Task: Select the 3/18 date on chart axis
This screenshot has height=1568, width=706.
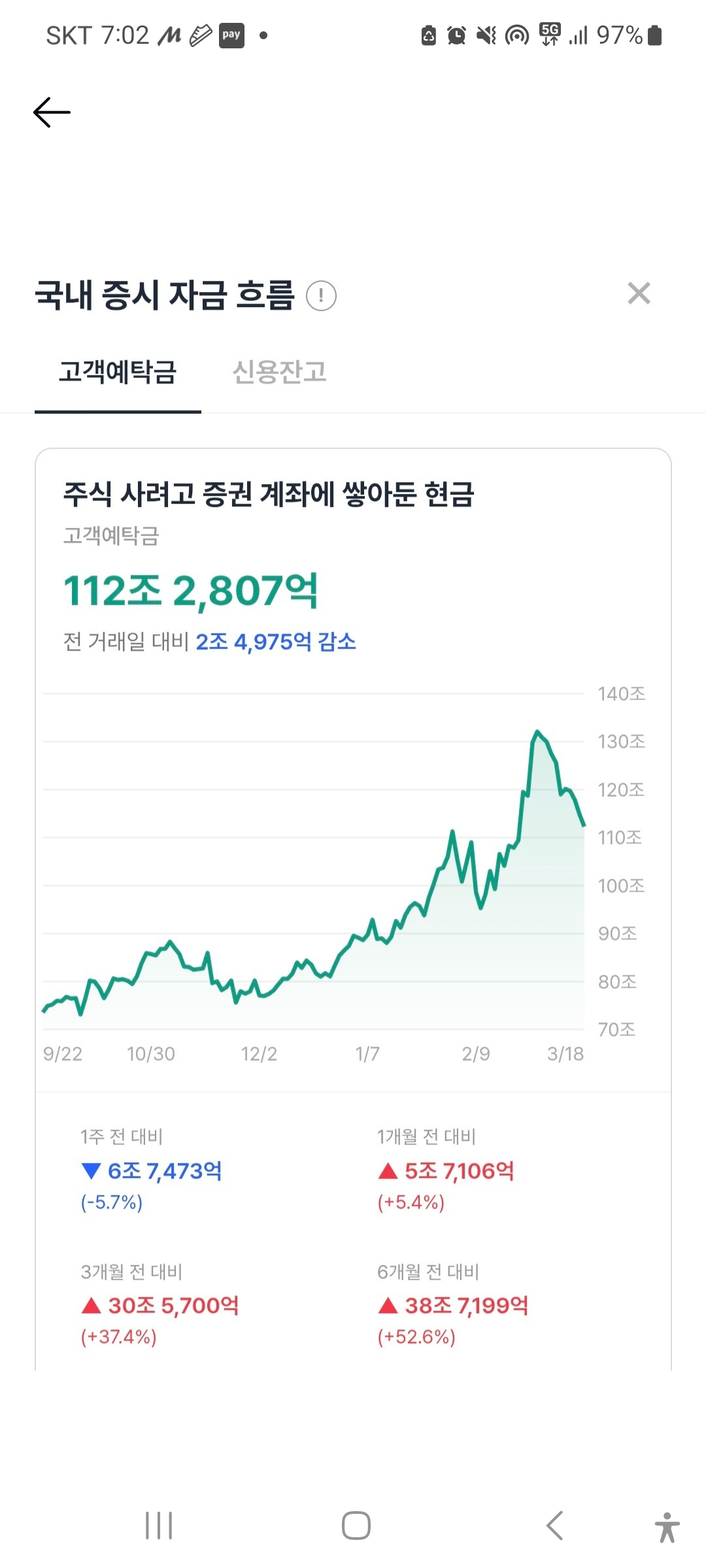Action: (565, 1054)
